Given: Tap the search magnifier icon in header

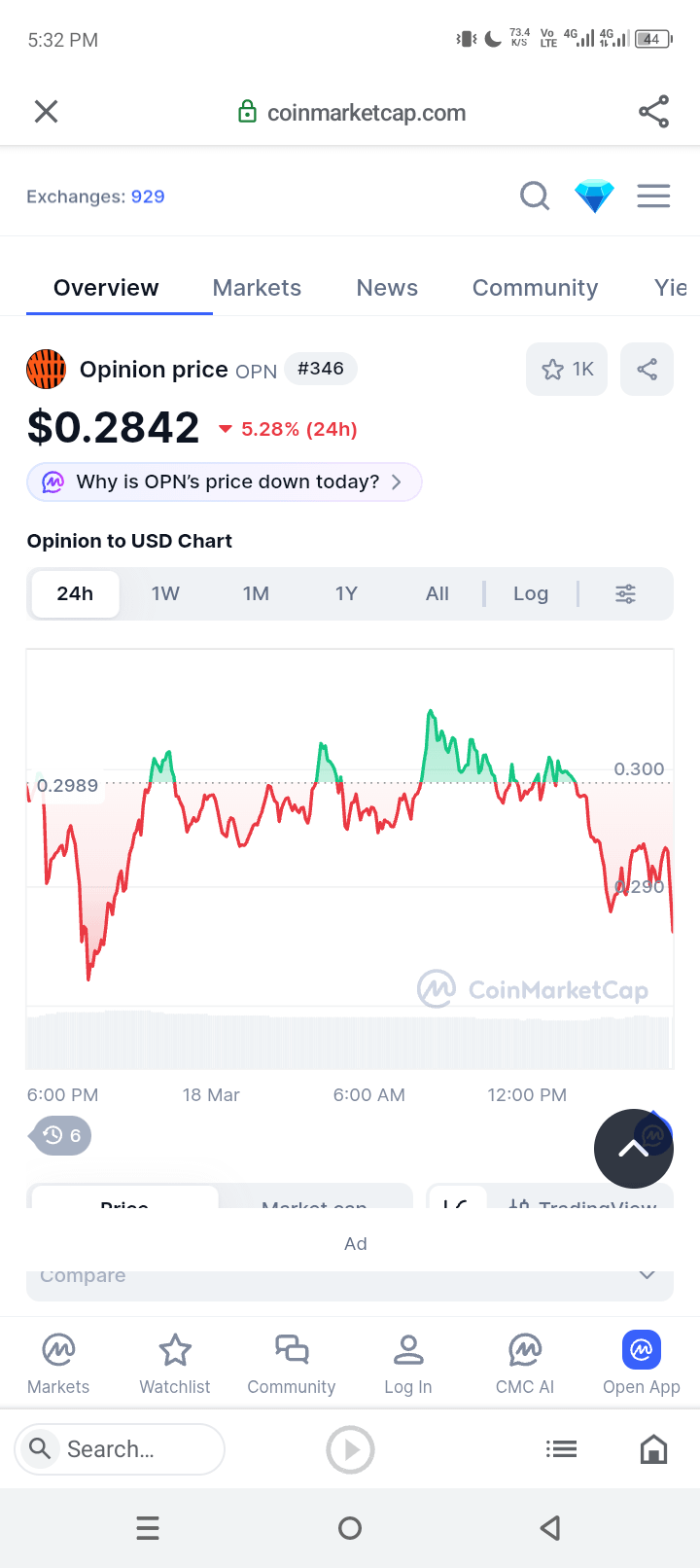Looking at the screenshot, I should [535, 196].
